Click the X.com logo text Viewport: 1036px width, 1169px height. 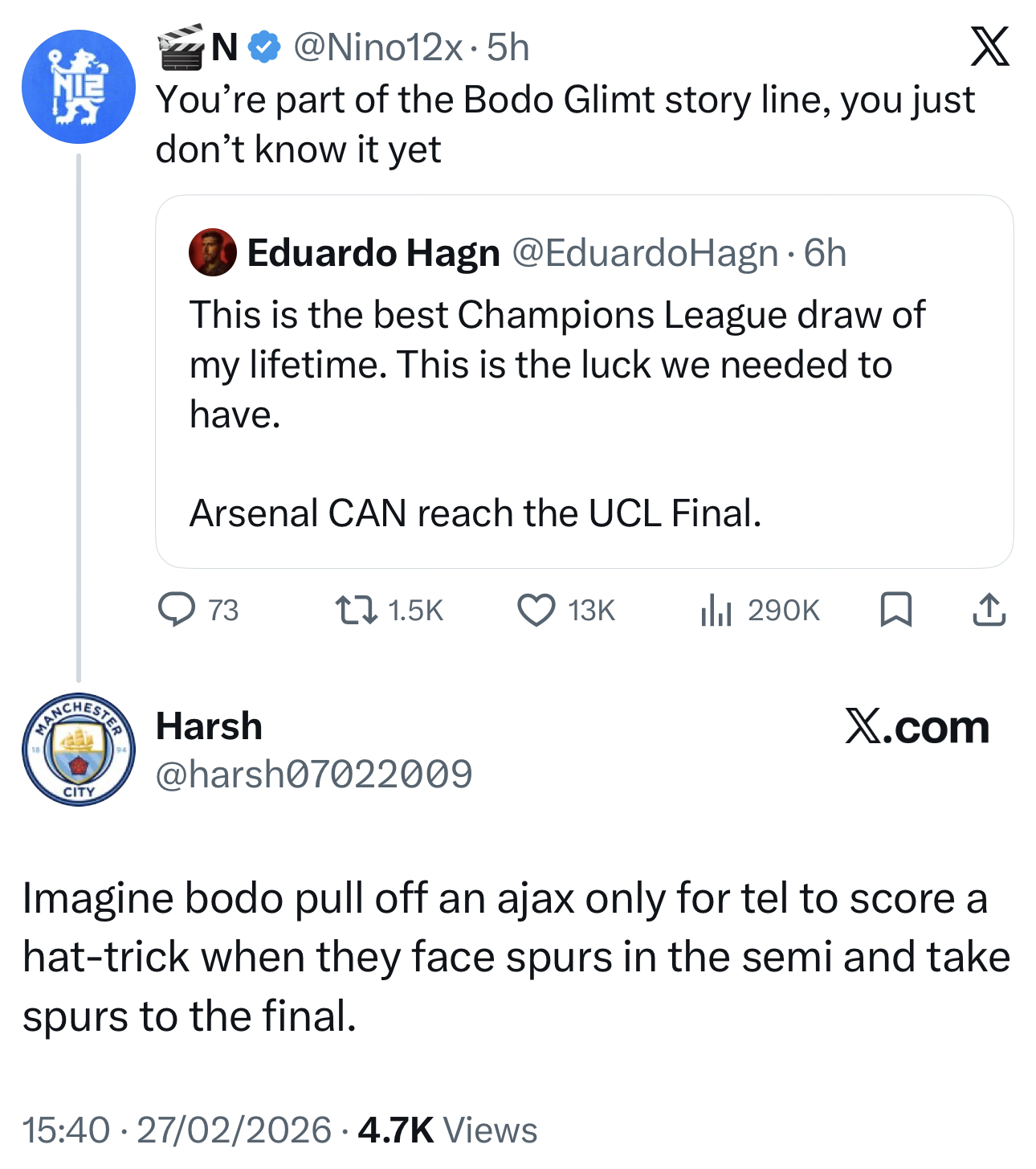(x=916, y=726)
